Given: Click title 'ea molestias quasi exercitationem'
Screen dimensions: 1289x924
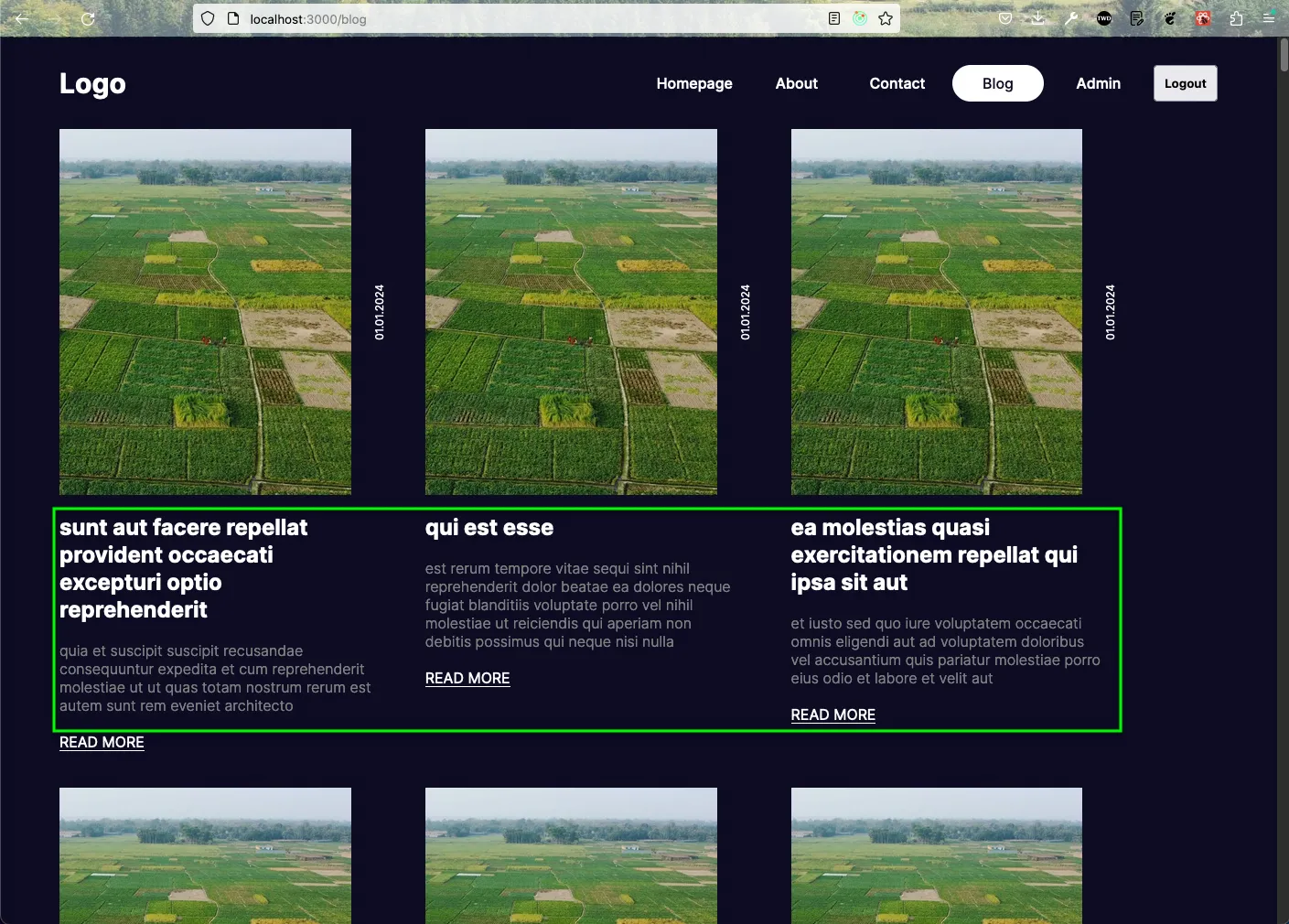Looking at the screenshot, I should (x=934, y=555).
